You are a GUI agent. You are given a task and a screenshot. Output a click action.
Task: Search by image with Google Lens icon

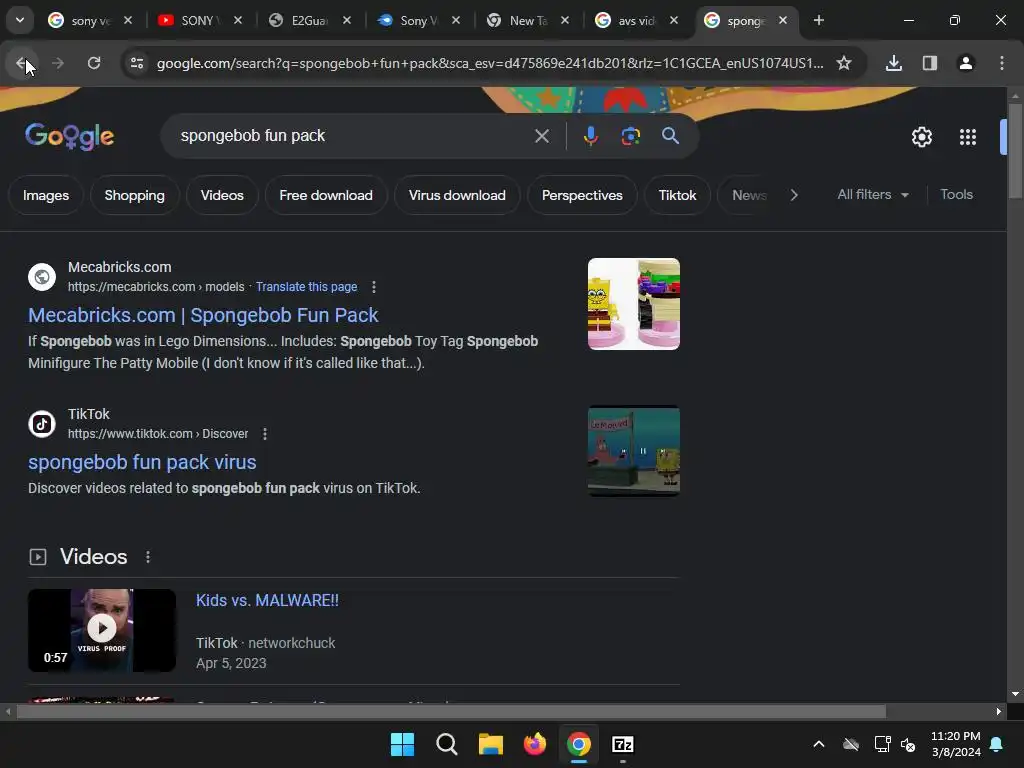630,136
